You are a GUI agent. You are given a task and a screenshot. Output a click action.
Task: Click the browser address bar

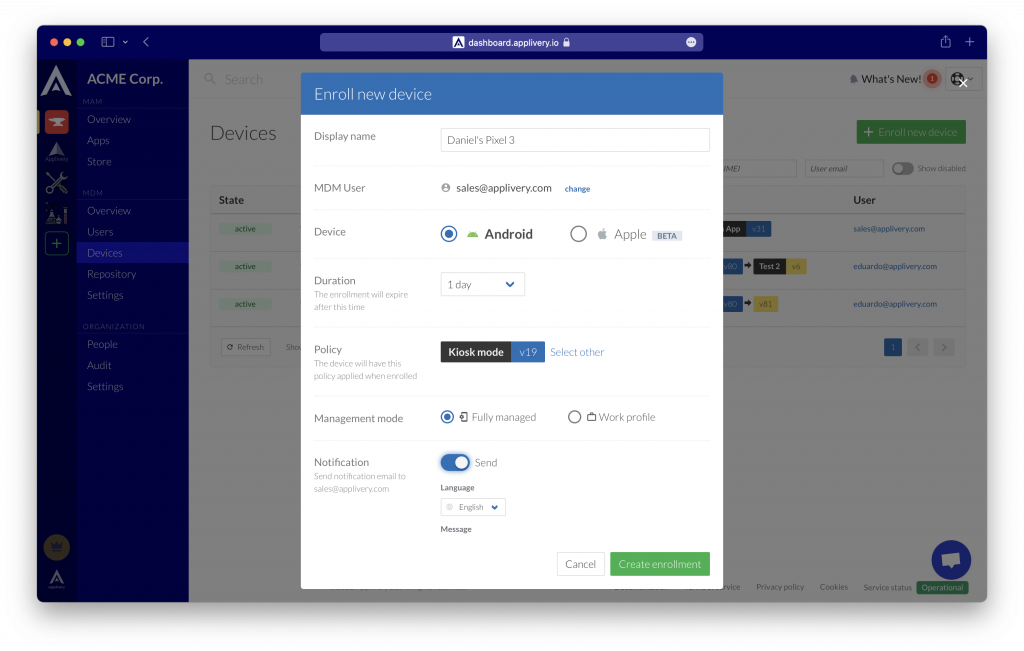(511, 42)
